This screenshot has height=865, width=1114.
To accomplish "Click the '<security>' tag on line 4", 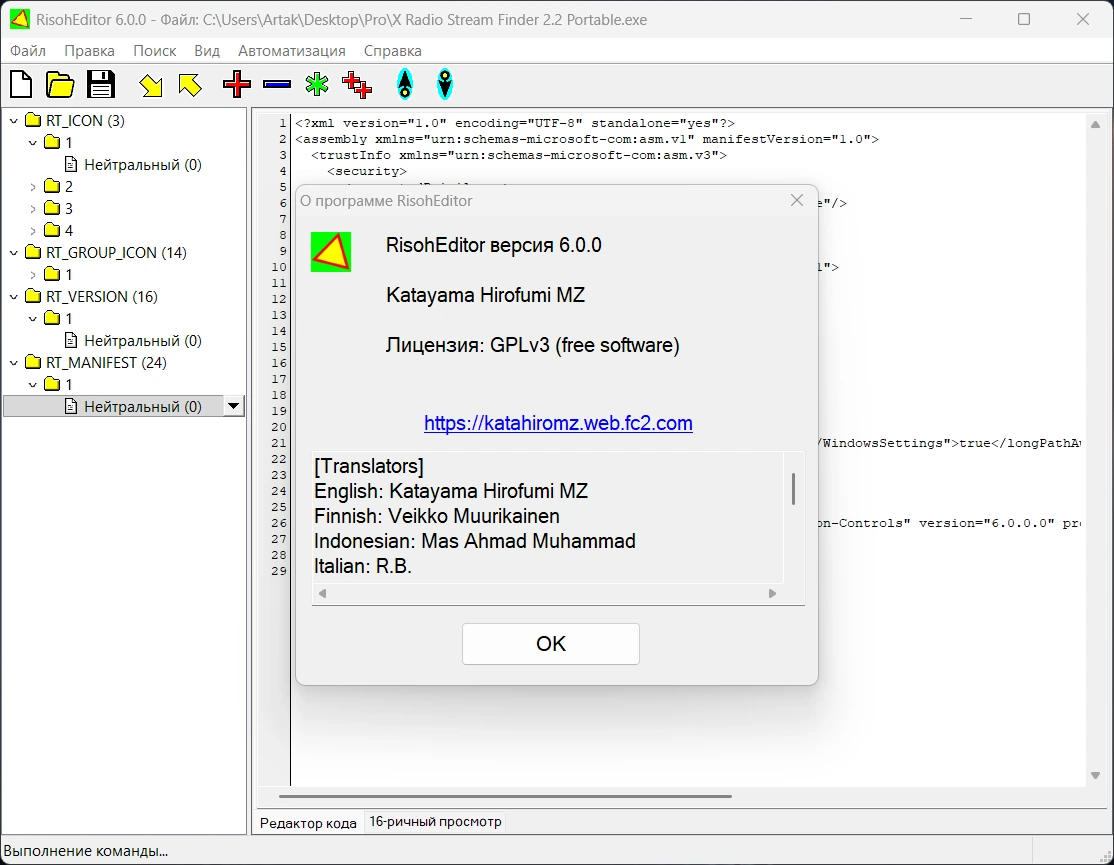I will click(x=367, y=171).
